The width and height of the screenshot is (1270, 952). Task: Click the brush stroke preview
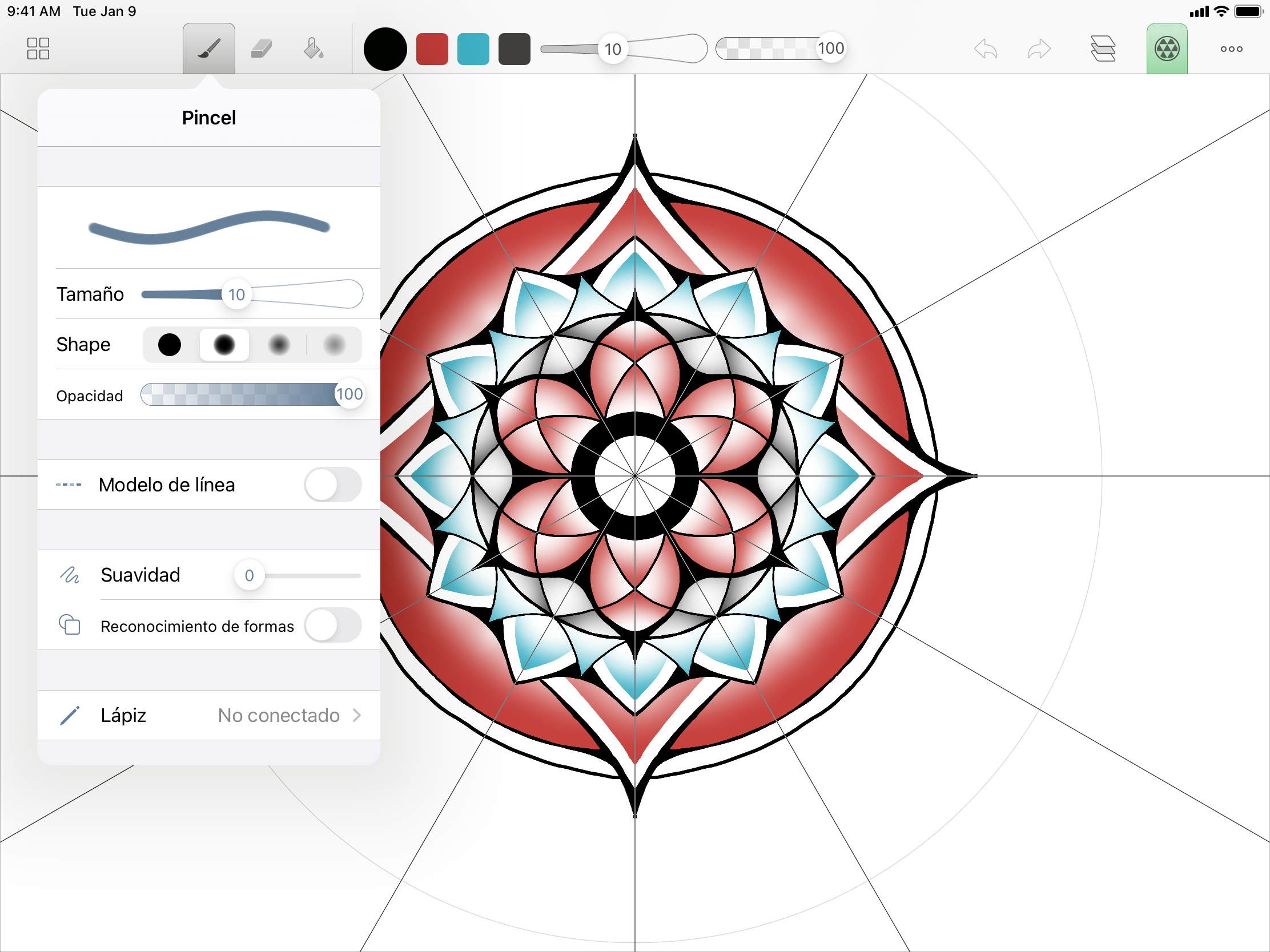pyautogui.click(x=209, y=227)
